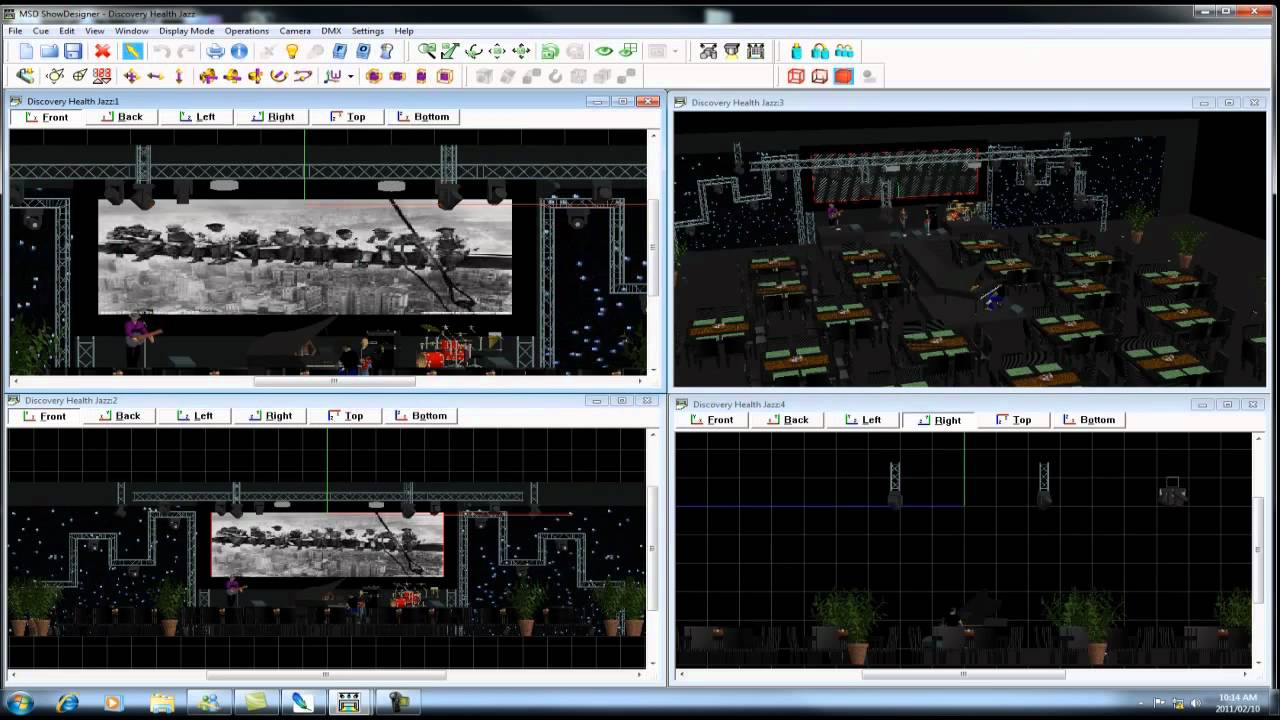Click the film clapper taskbar icon
Screen dimensions: 1280x720
click(349, 702)
